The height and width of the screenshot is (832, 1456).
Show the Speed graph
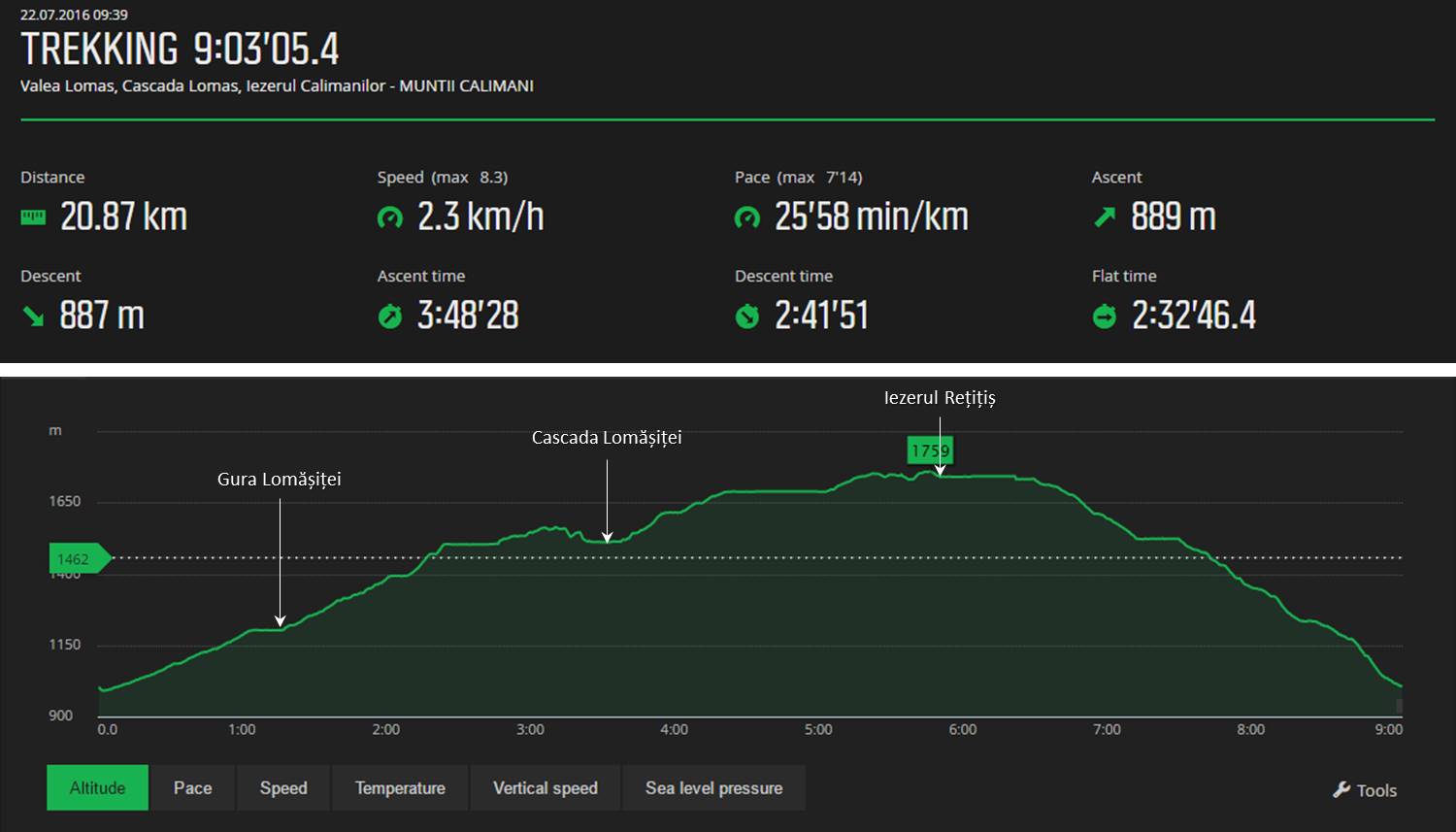point(283,788)
